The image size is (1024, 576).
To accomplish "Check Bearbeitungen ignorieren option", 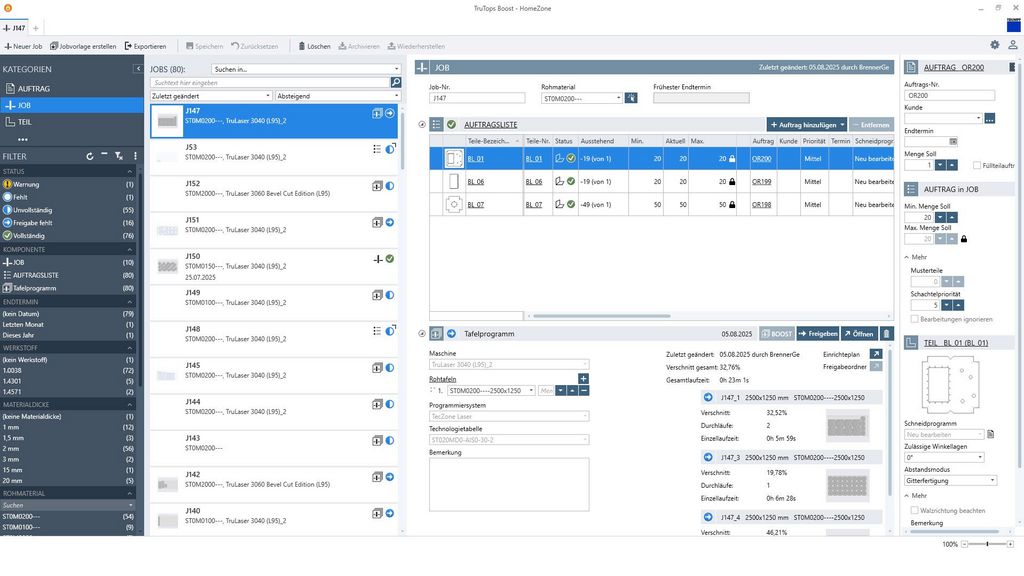I will pyautogui.click(x=915, y=319).
